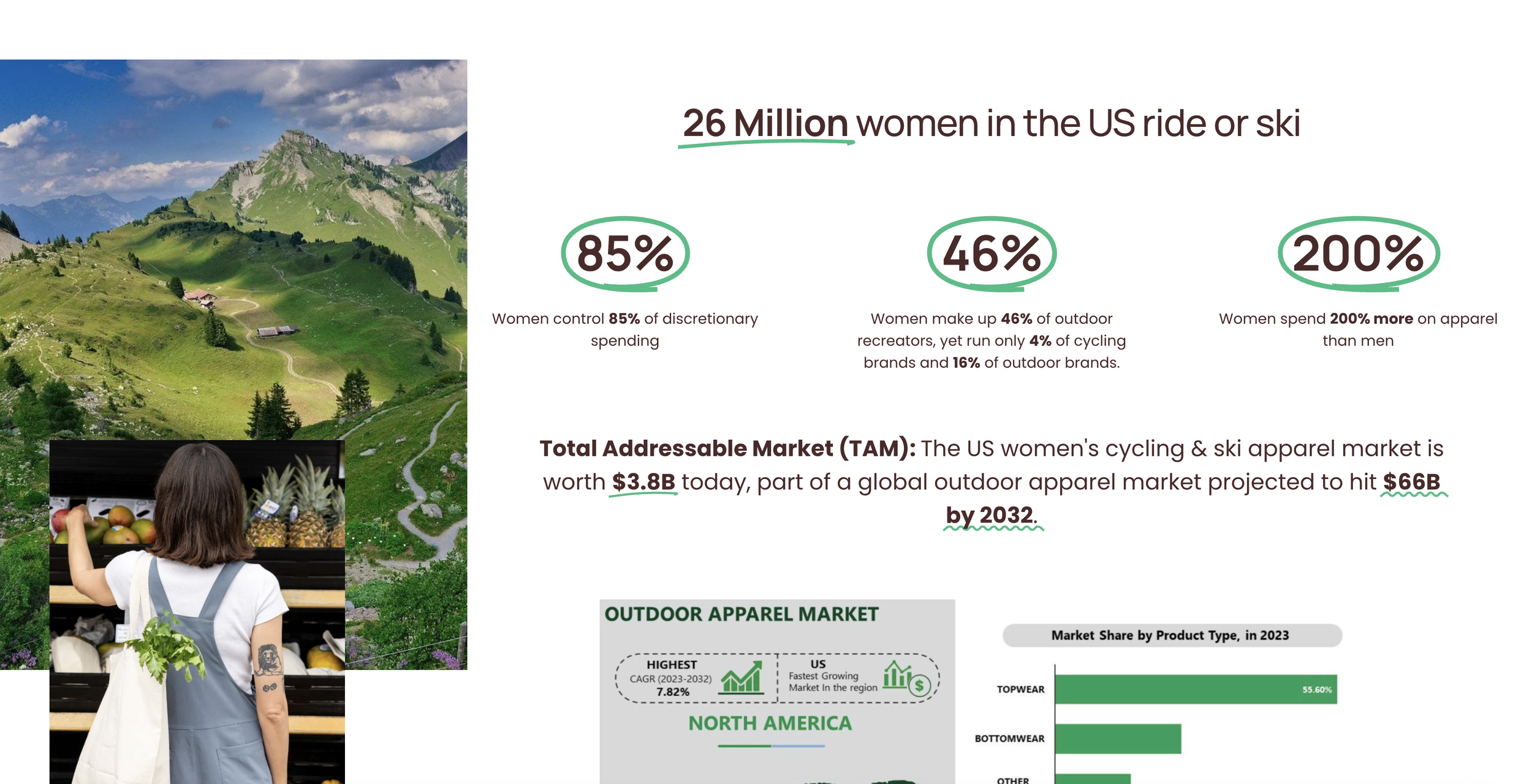
Task: Click the underlined $66B figure
Action: pyautogui.click(x=1412, y=482)
